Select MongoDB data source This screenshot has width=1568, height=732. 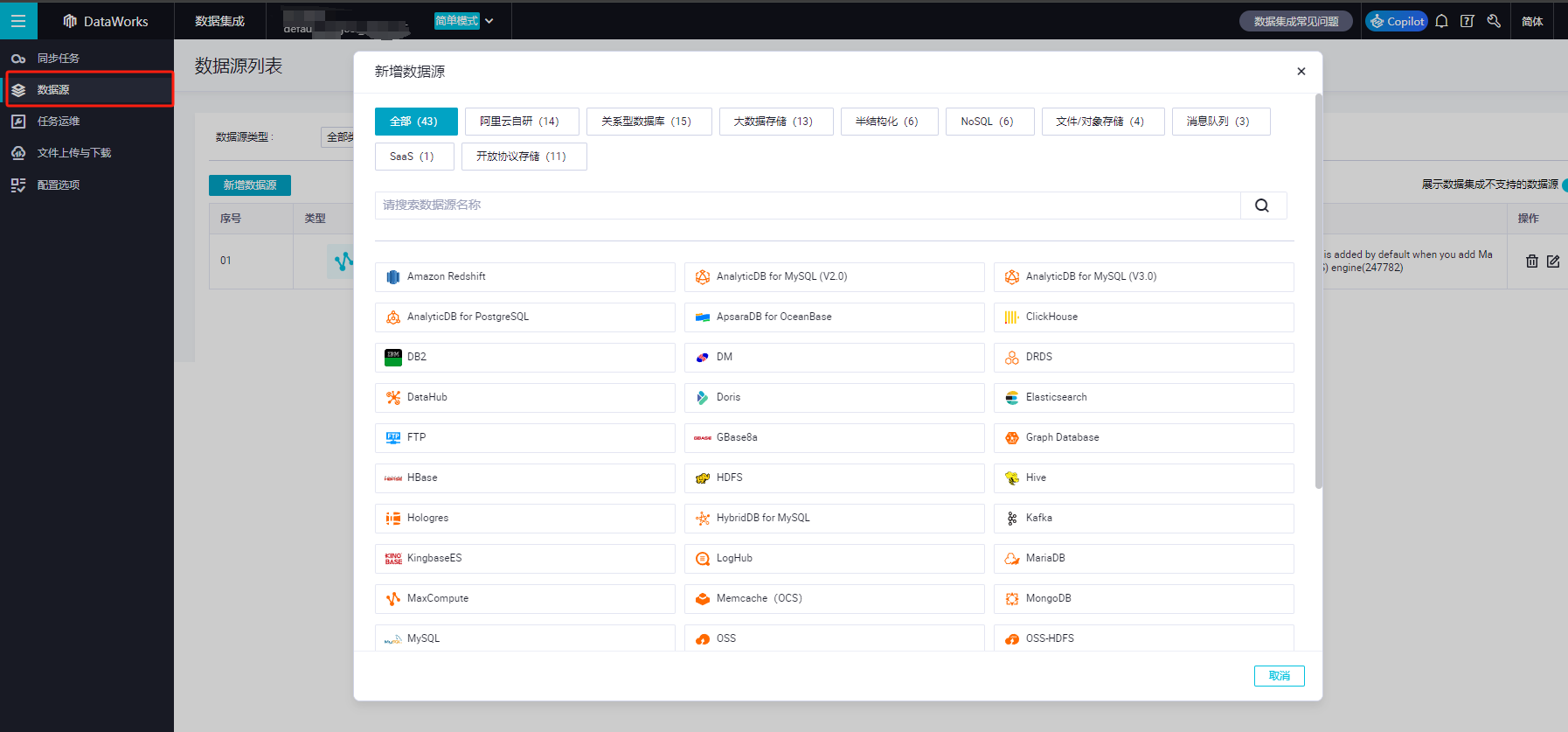[1144, 599]
